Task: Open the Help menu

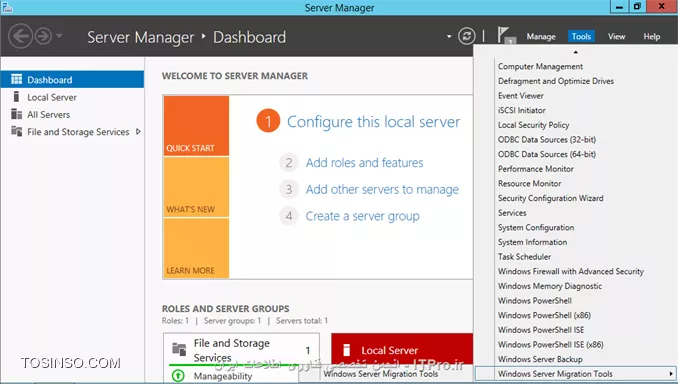Action: coord(651,37)
